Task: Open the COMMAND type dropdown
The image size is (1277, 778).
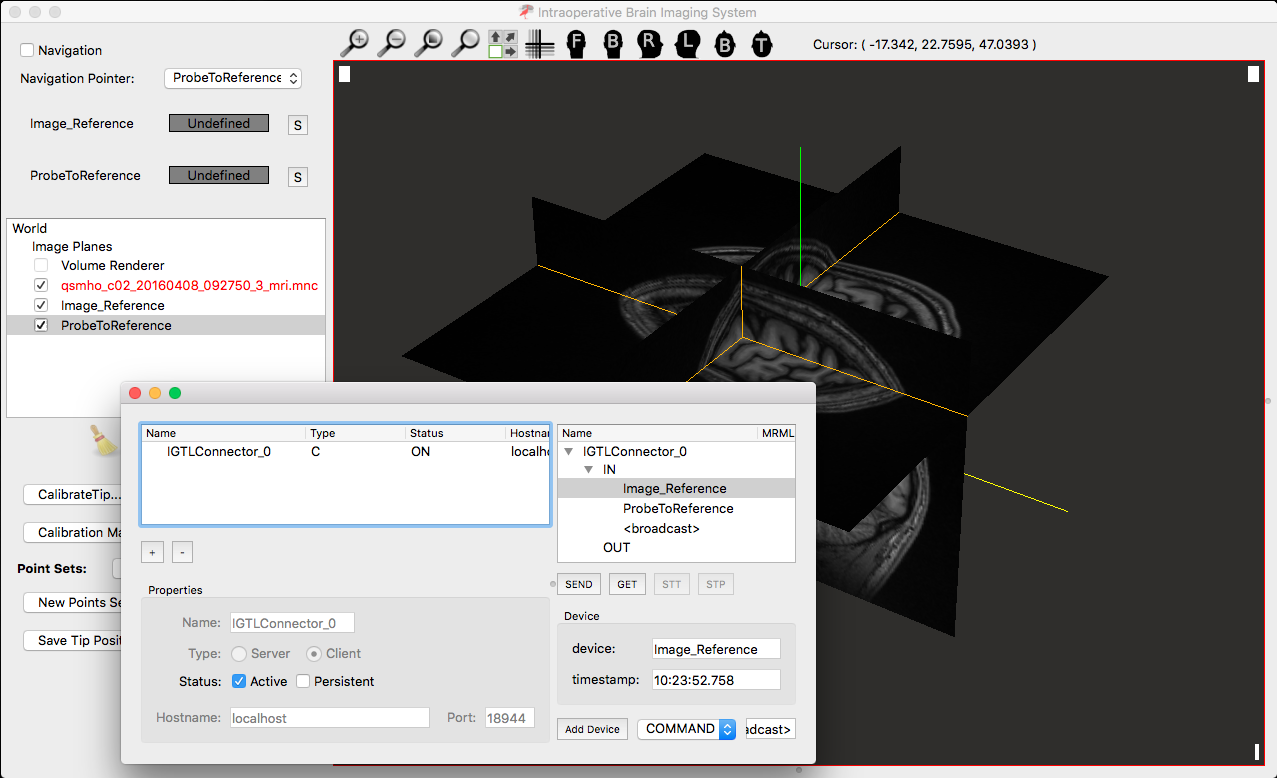Action: [x=687, y=729]
